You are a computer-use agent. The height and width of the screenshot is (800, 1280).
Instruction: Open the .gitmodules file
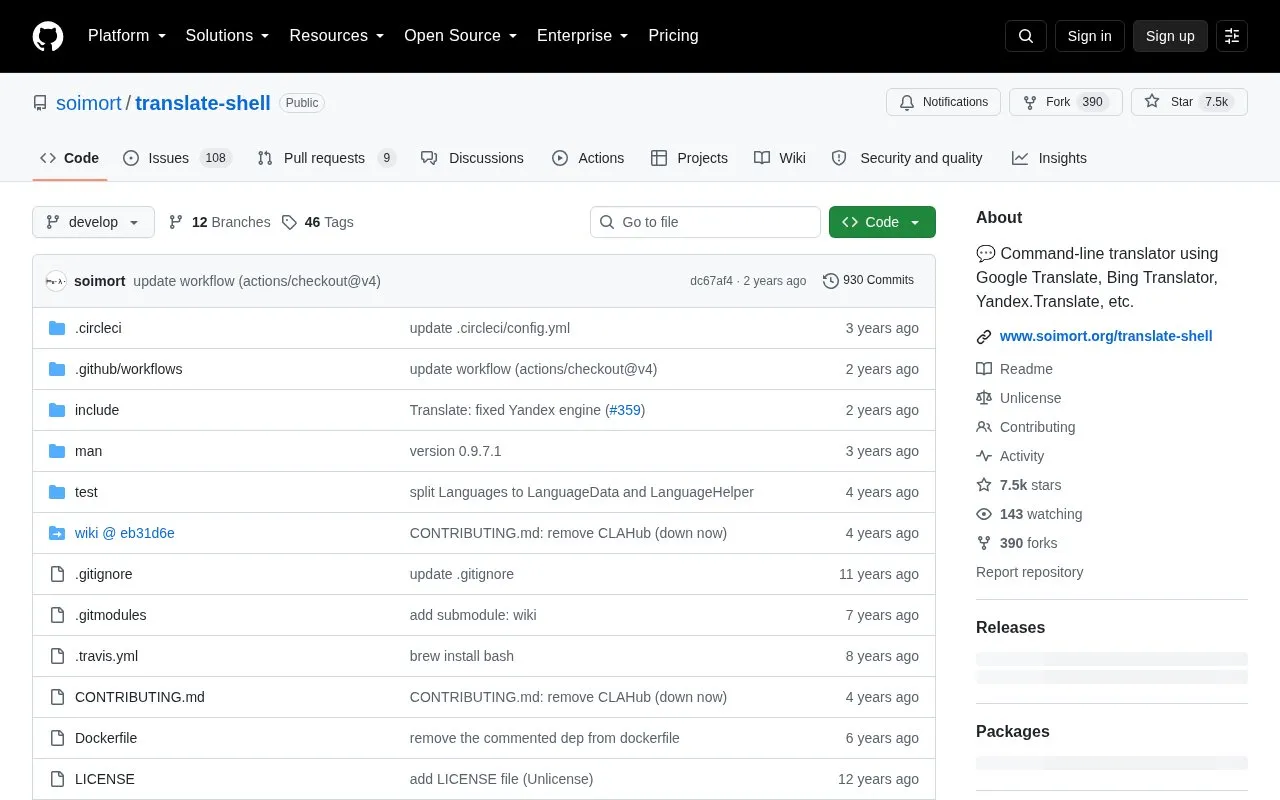(x=110, y=615)
